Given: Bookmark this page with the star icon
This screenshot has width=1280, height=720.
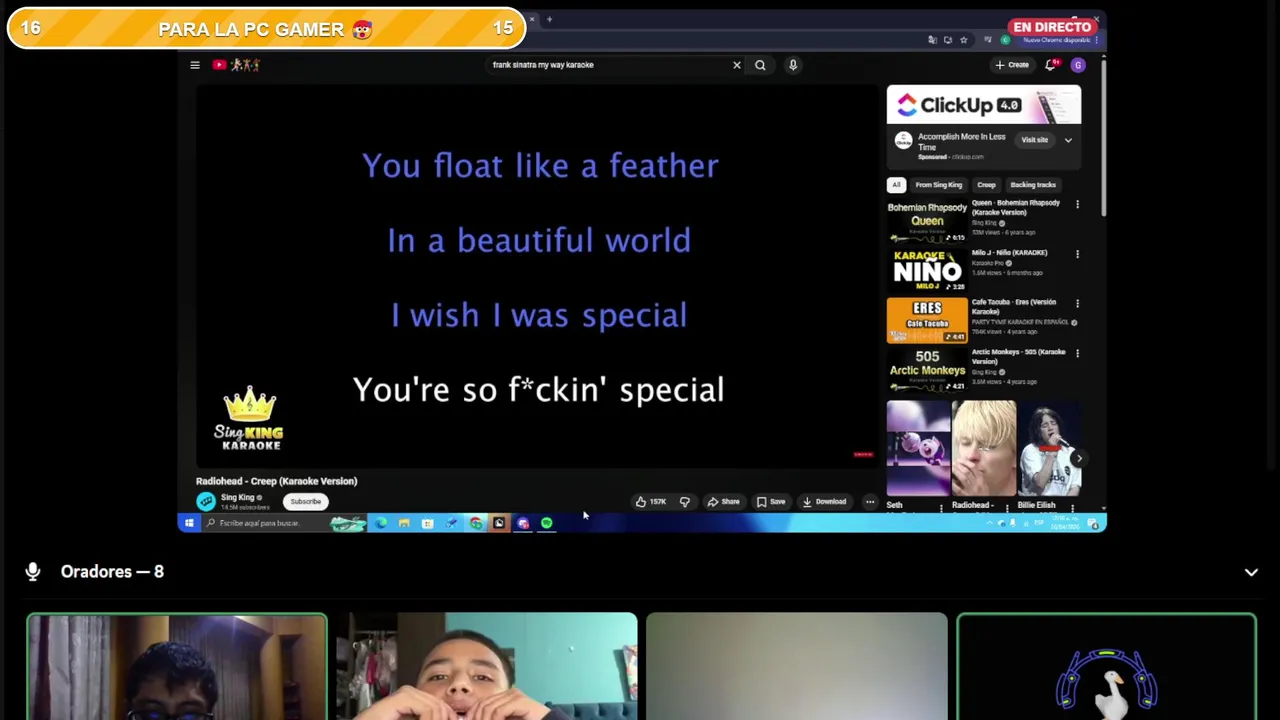Looking at the screenshot, I should (x=963, y=40).
